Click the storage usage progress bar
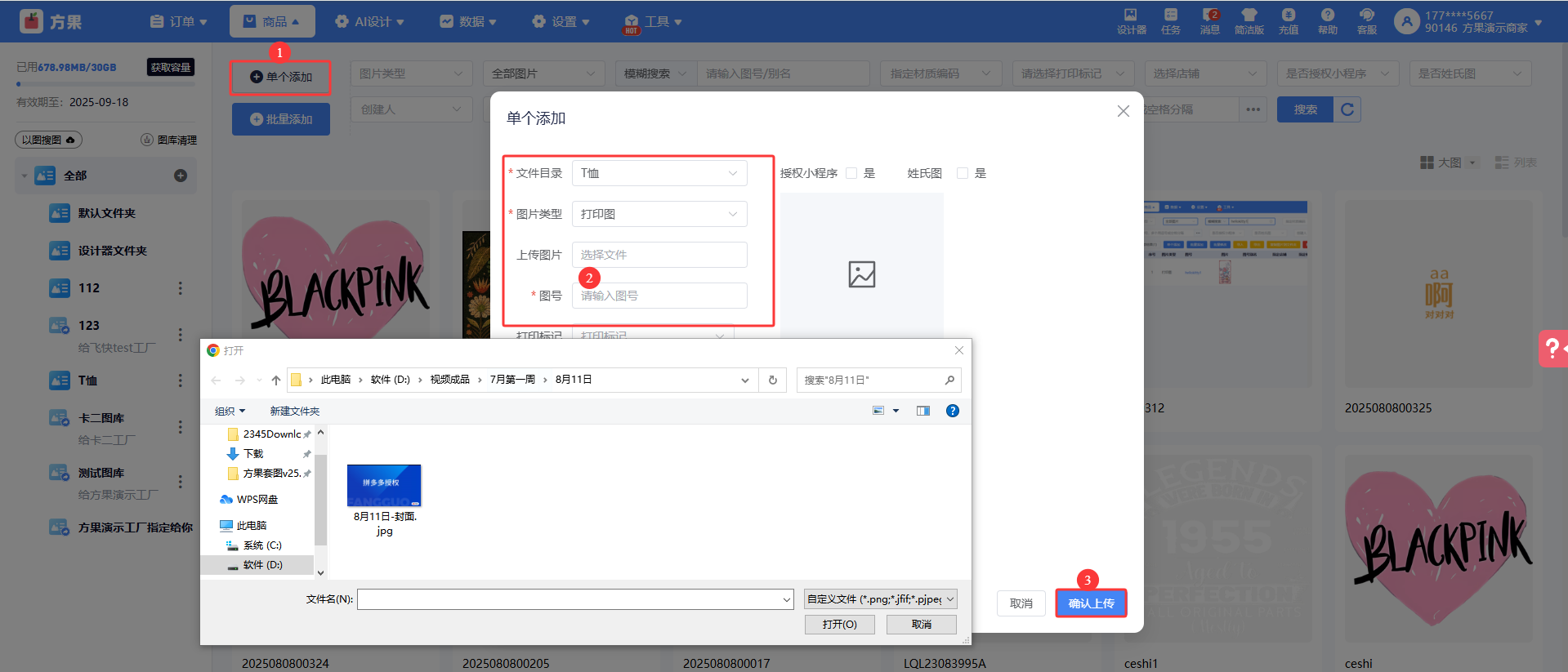This screenshot has width=1568, height=672. tap(105, 83)
